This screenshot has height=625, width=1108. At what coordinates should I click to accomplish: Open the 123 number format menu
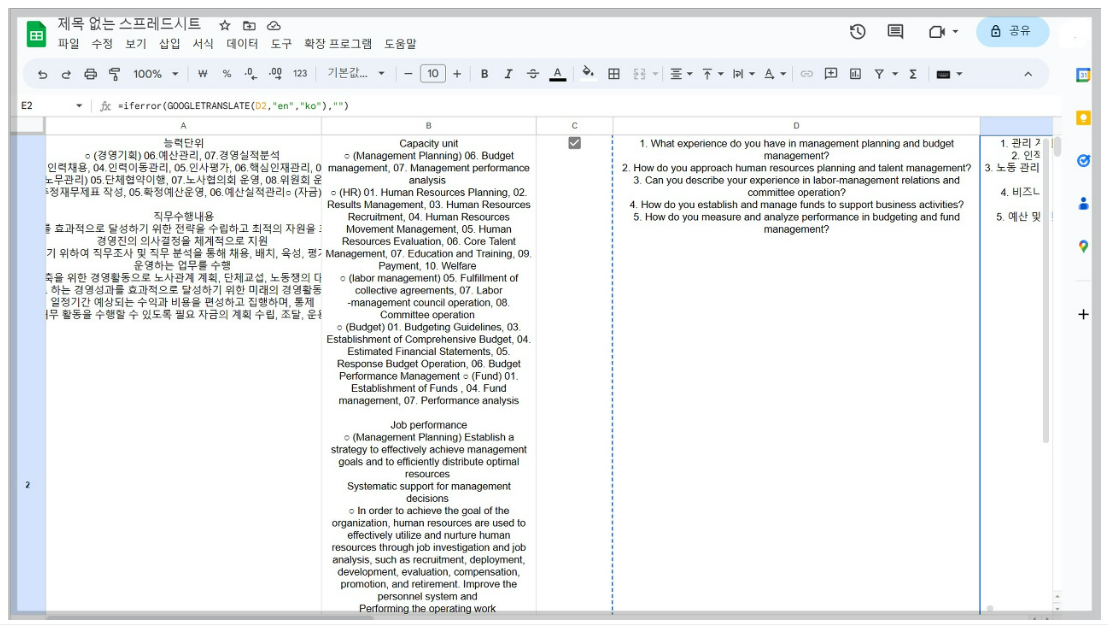pyautogui.click(x=300, y=74)
